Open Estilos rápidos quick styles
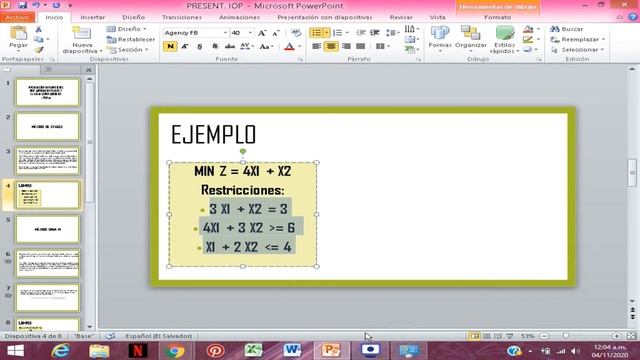 point(504,40)
